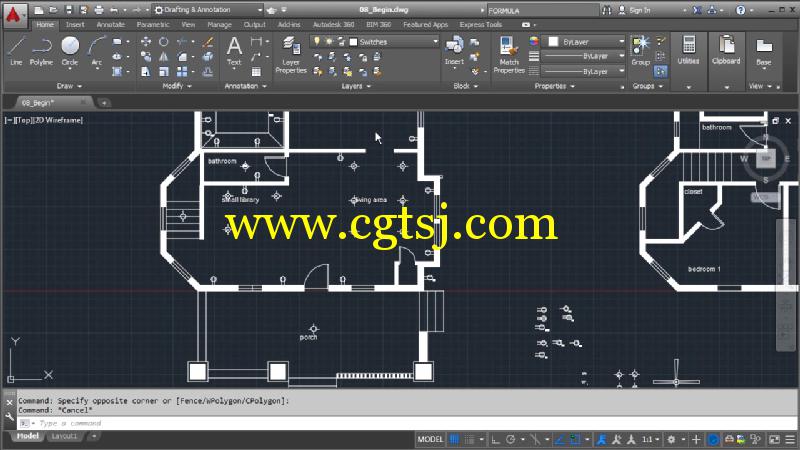Click the Insert block icon
The width and height of the screenshot is (800, 450).
[454, 51]
